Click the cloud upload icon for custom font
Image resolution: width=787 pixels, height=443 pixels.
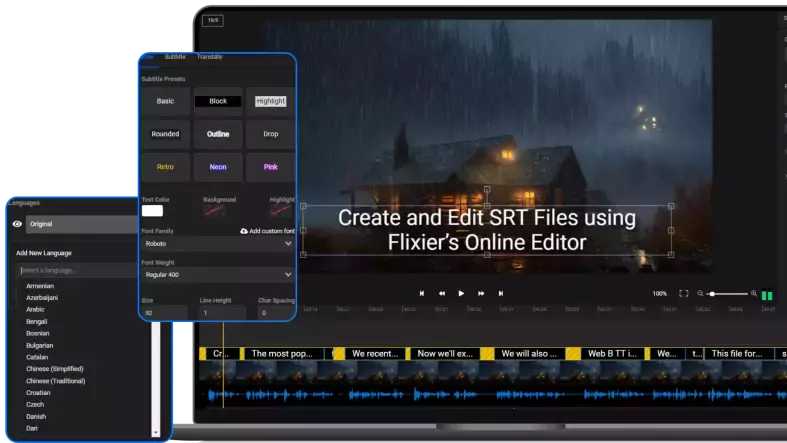tap(245, 231)
